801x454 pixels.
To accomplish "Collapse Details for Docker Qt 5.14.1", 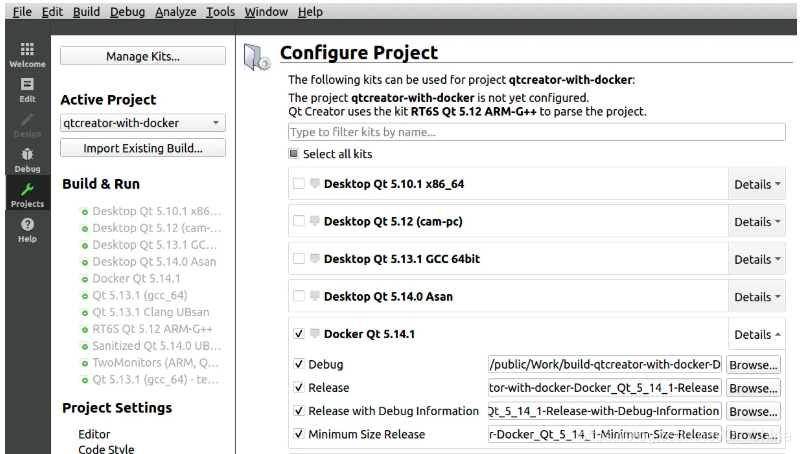I will click(x=757, y=334).
